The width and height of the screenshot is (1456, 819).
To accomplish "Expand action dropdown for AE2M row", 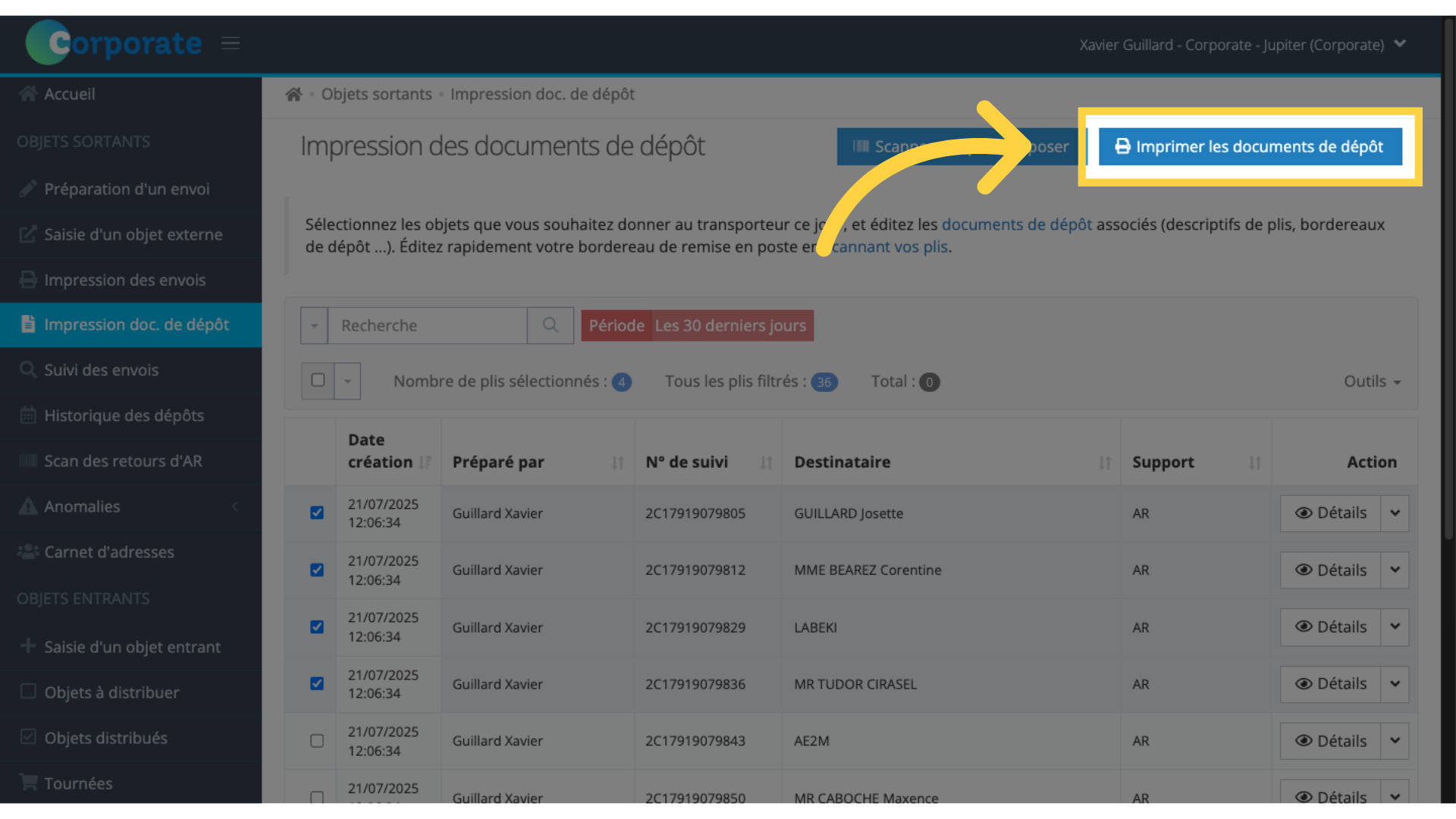I will 1395,741.
